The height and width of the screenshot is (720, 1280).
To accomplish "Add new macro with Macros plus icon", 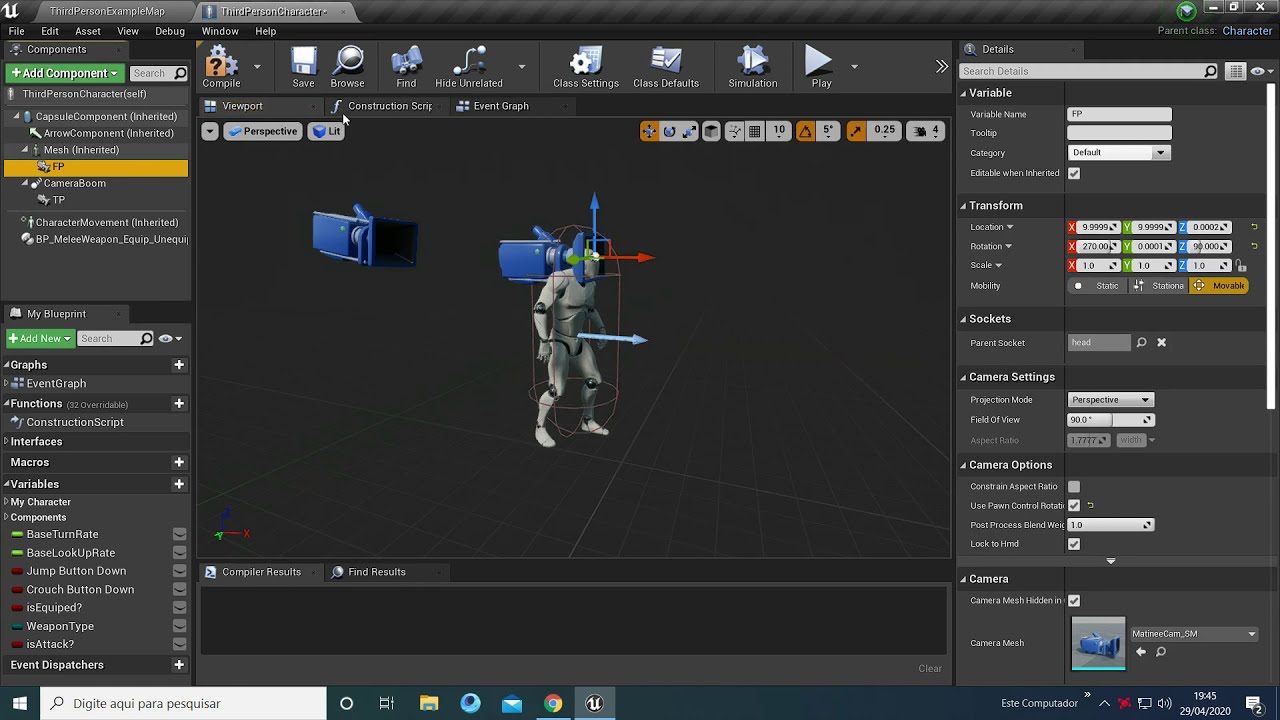I will tap(179, 463).
